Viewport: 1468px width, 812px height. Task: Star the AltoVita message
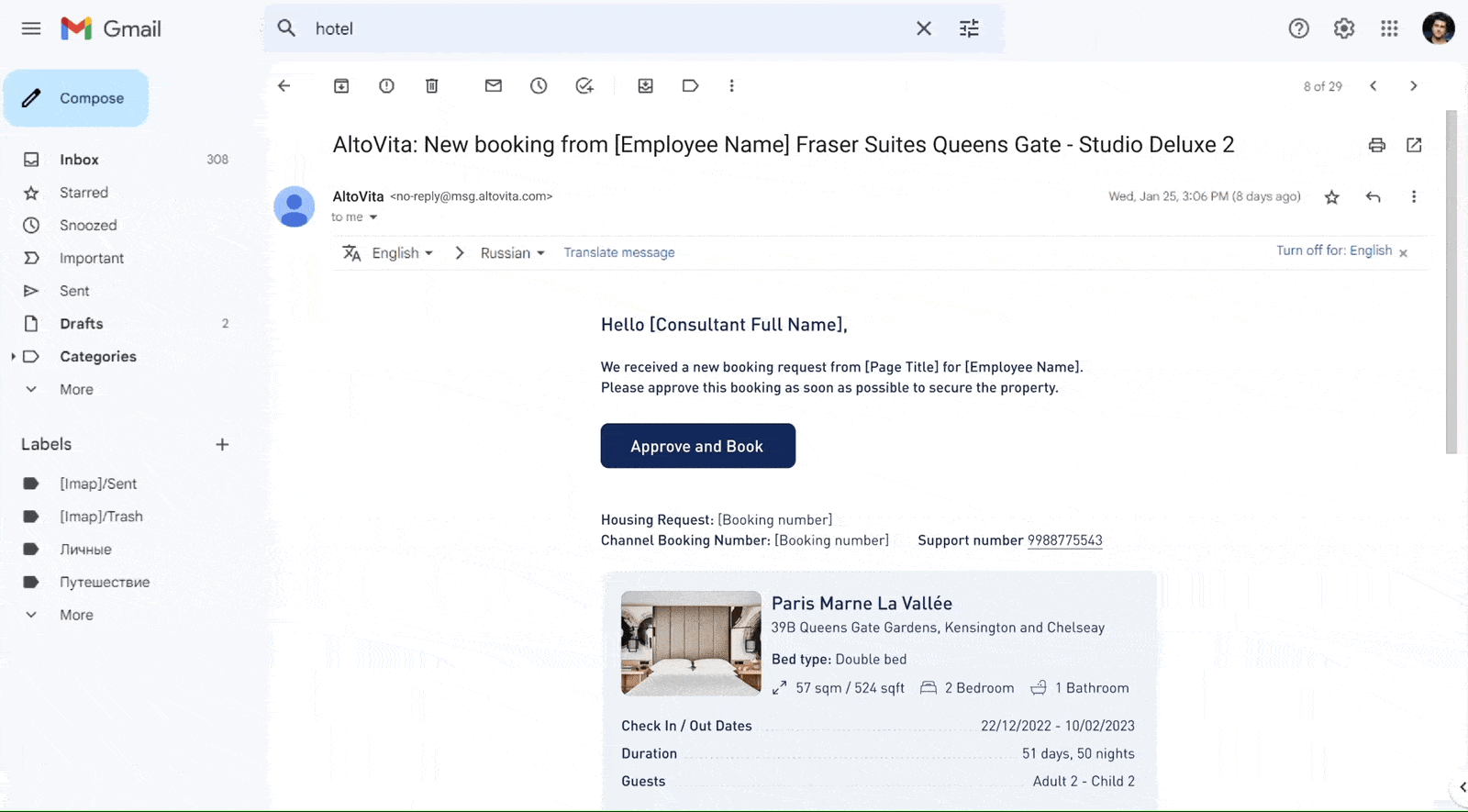[1332, 196]
